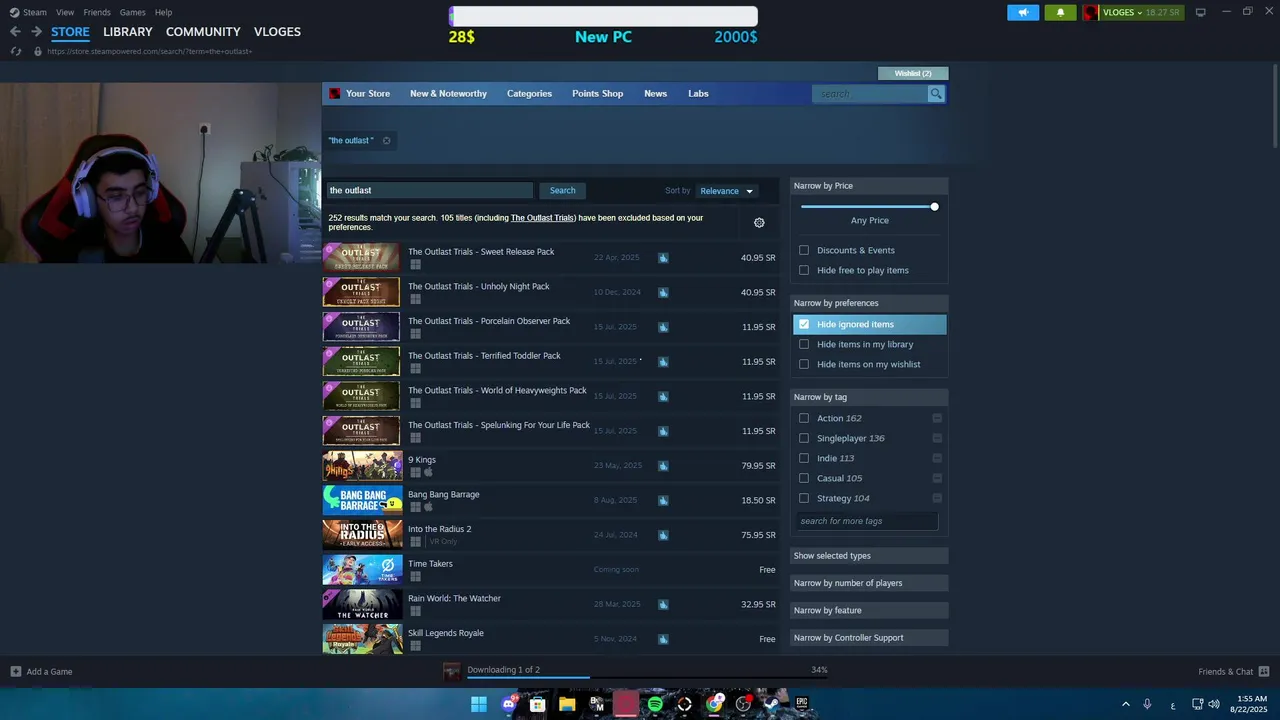This screenshot has width=1280, height=720.
Task: Open Spotify from the taskbar
Action: (655, 704)
